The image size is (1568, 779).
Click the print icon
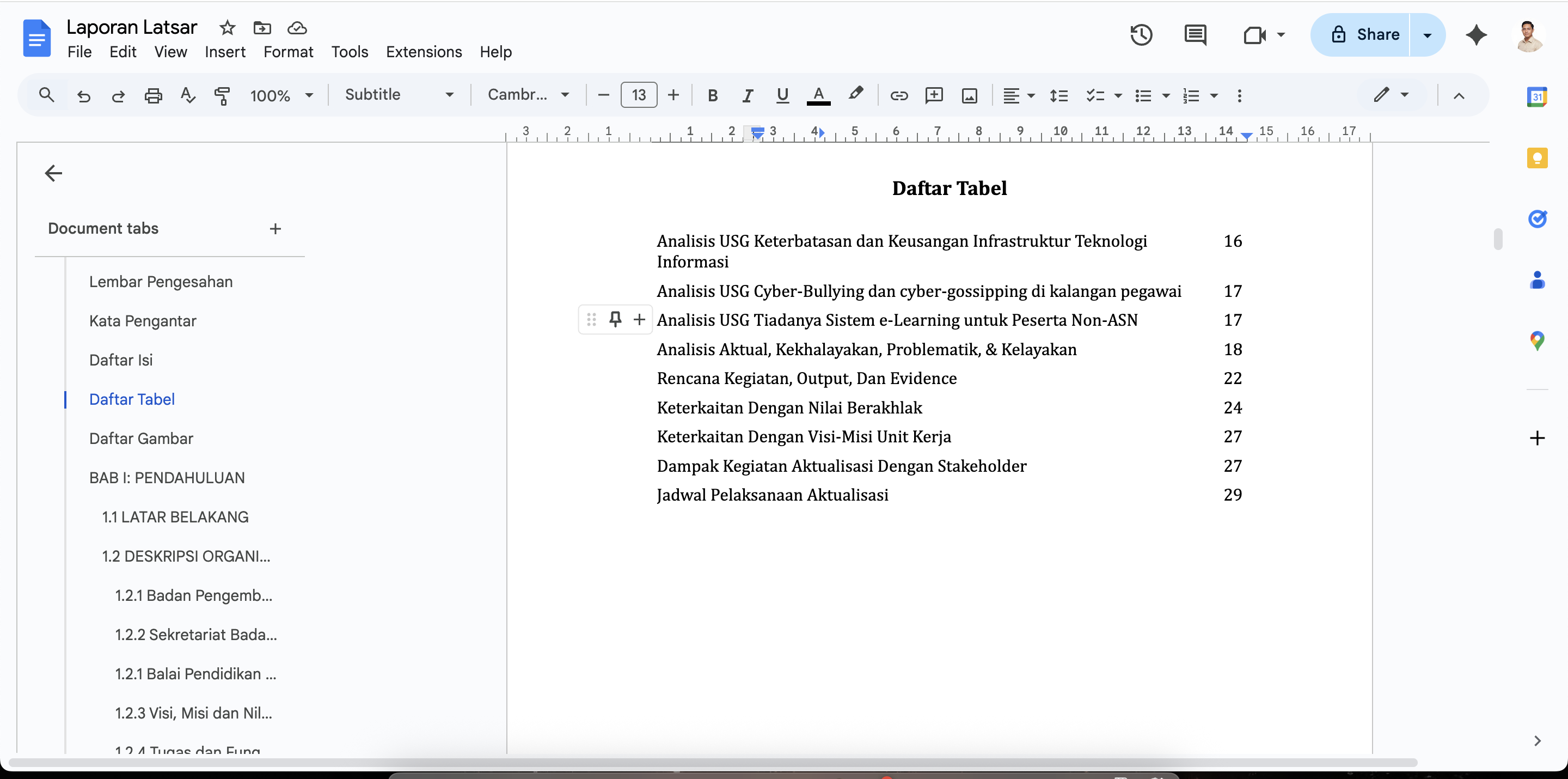click(153, 96)
